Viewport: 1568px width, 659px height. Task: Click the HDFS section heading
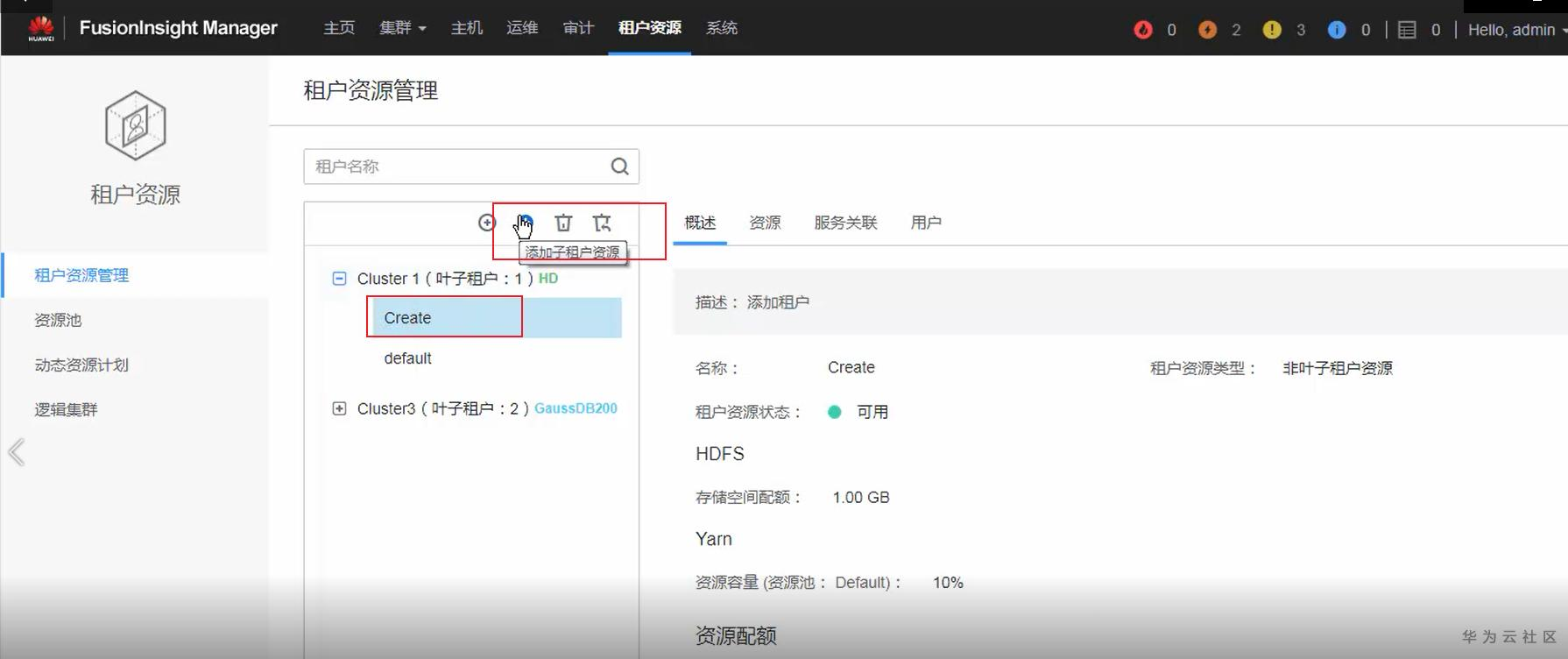tap(720, 454)
